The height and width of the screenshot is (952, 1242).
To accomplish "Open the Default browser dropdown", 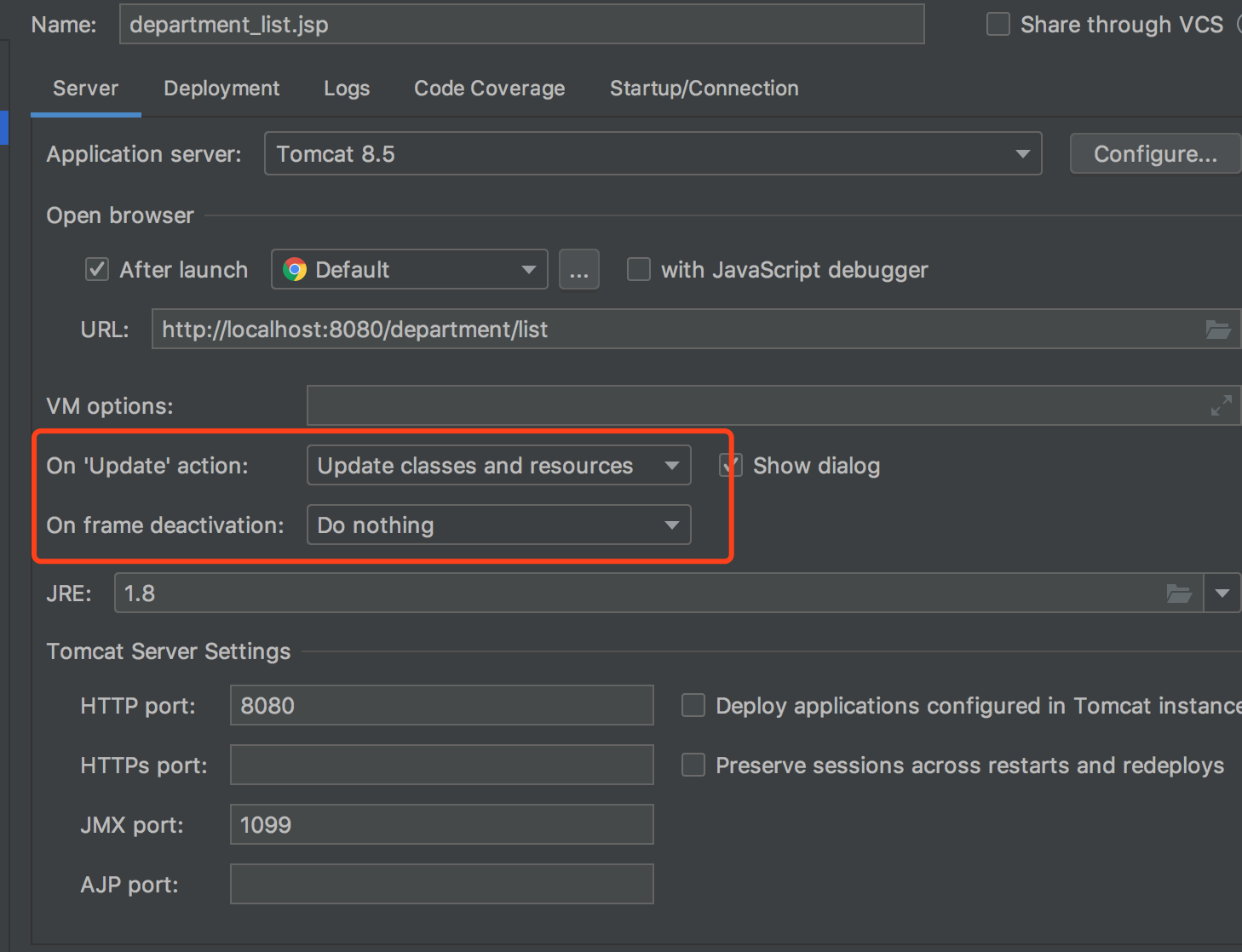I will [410, 270].
